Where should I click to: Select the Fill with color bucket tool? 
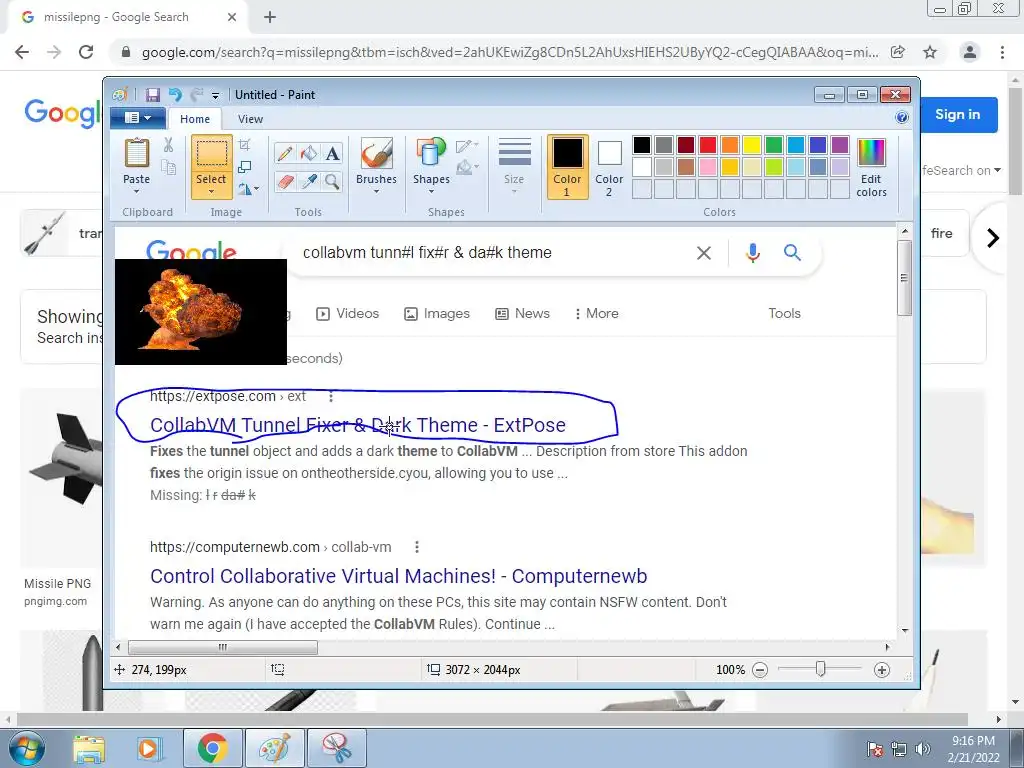coord(309,153)
